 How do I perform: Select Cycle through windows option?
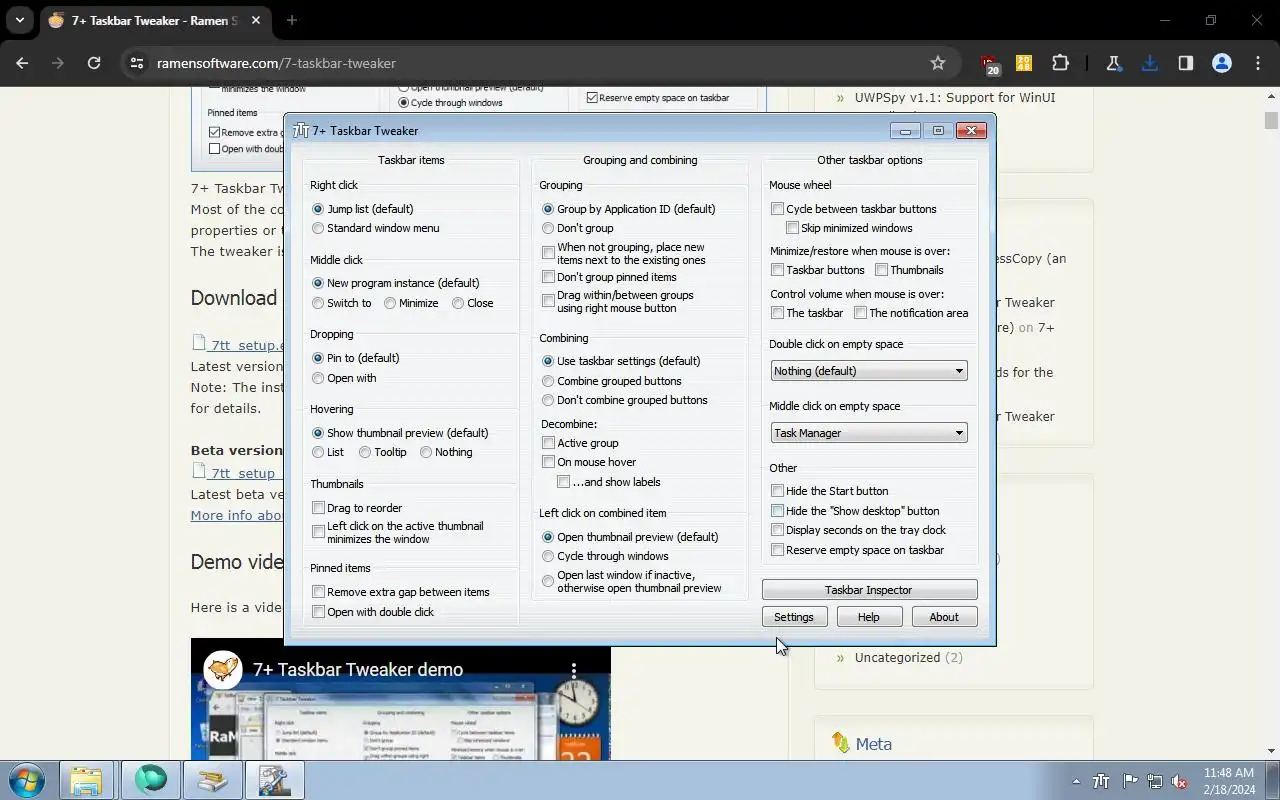click(x=605, y=556)
